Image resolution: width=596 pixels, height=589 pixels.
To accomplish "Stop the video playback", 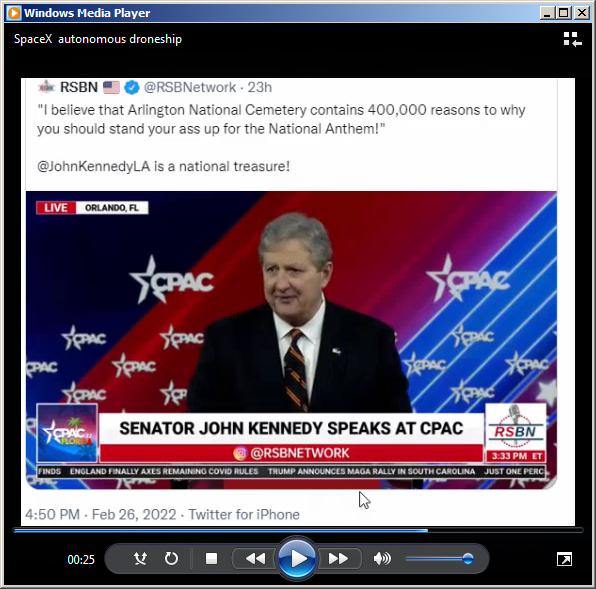I will 211,559.
